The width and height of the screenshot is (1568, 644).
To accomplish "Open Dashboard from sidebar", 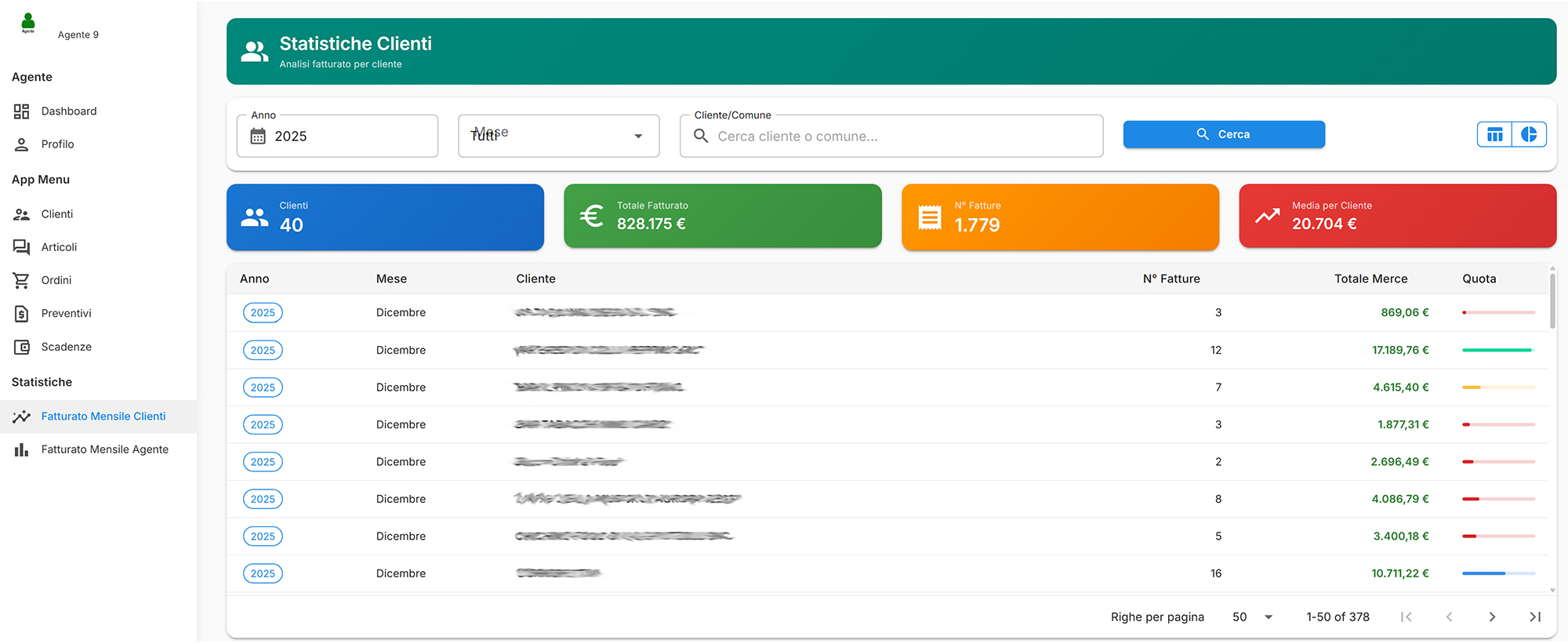I will coord(69,111).
